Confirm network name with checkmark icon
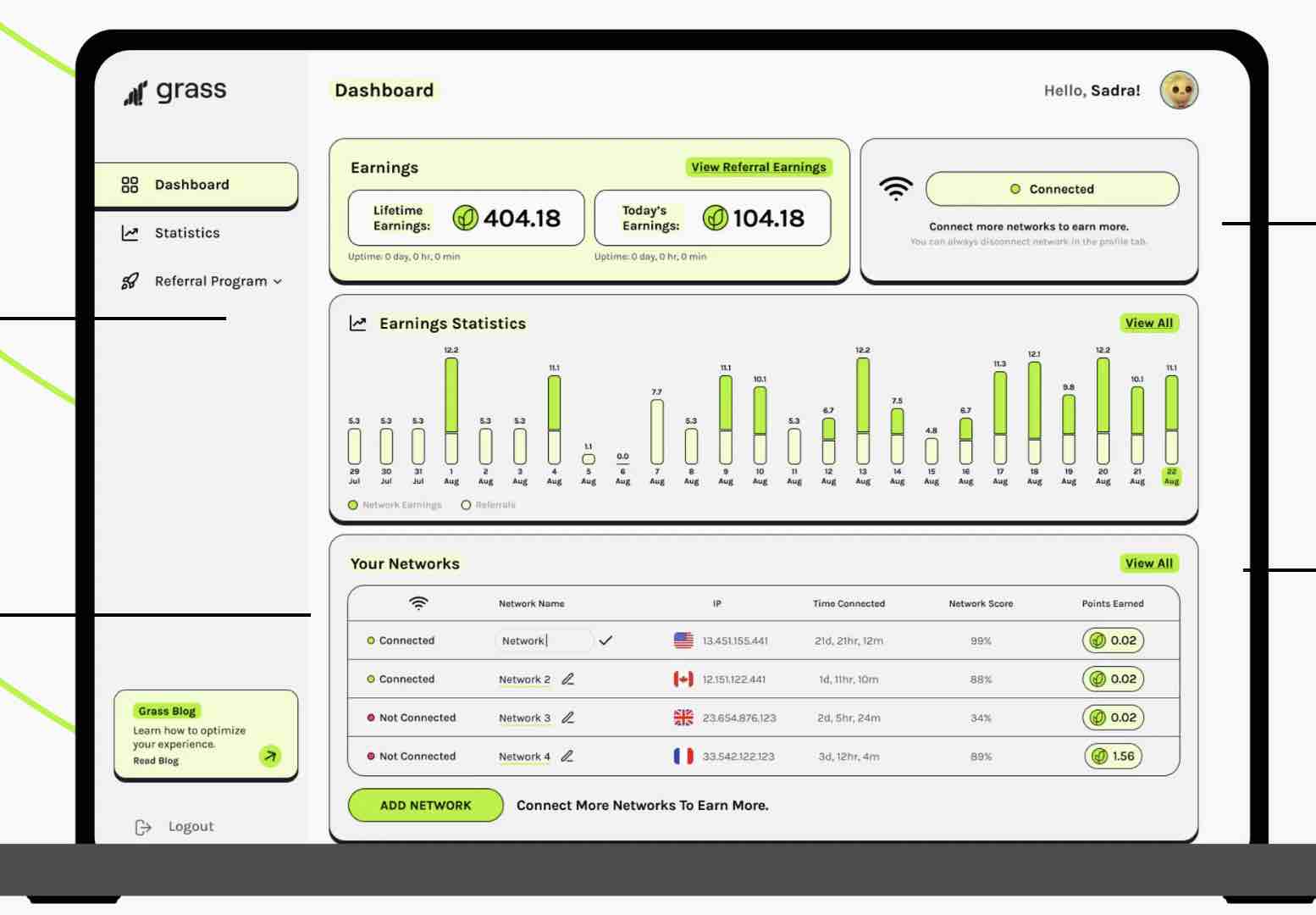The width and height of the screenshot is (1316, 915). tap(605, 641)
